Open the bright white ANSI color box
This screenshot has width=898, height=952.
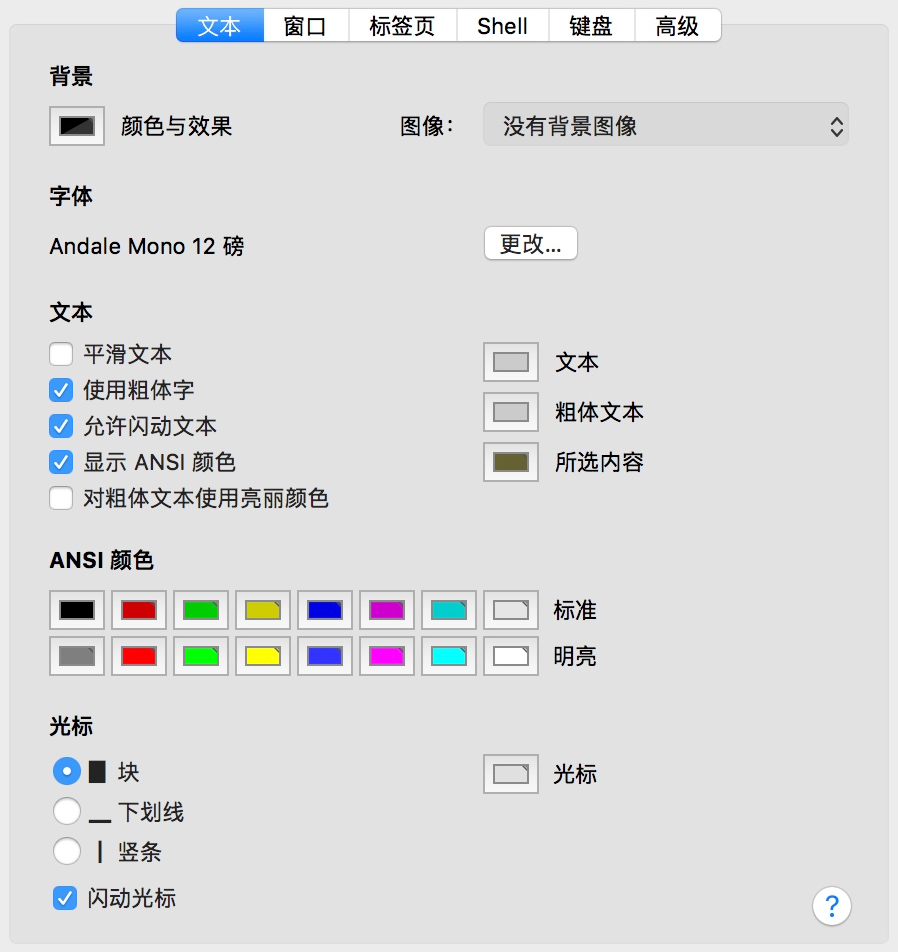click(510, 656)
